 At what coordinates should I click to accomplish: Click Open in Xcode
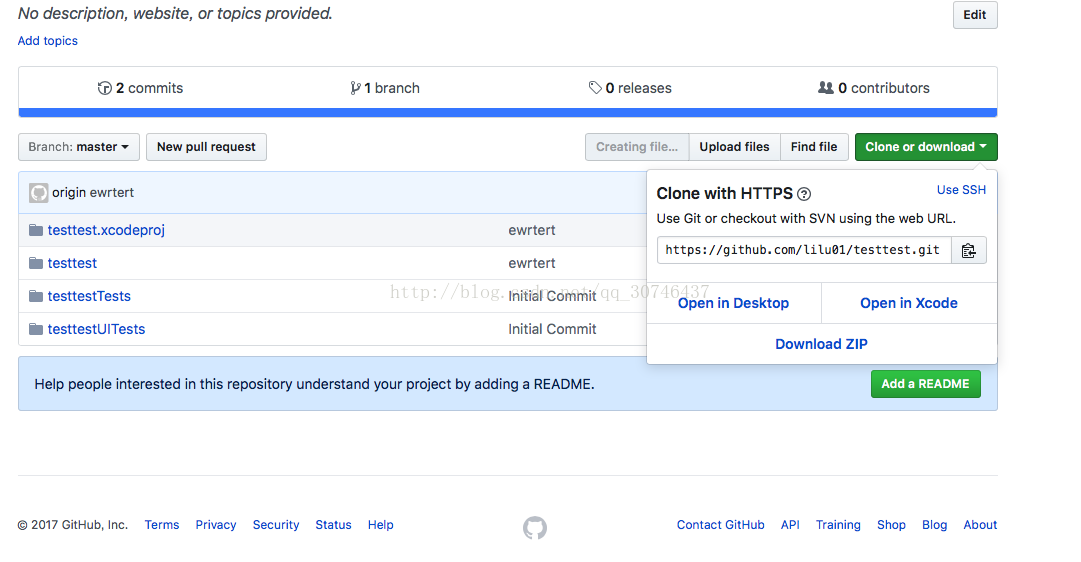point(909,303)
